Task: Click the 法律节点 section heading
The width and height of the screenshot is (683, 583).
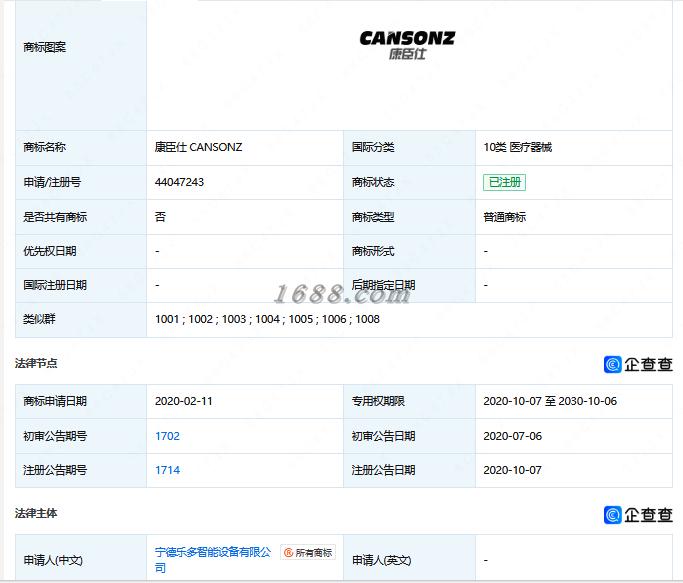Action: point(36,363)
